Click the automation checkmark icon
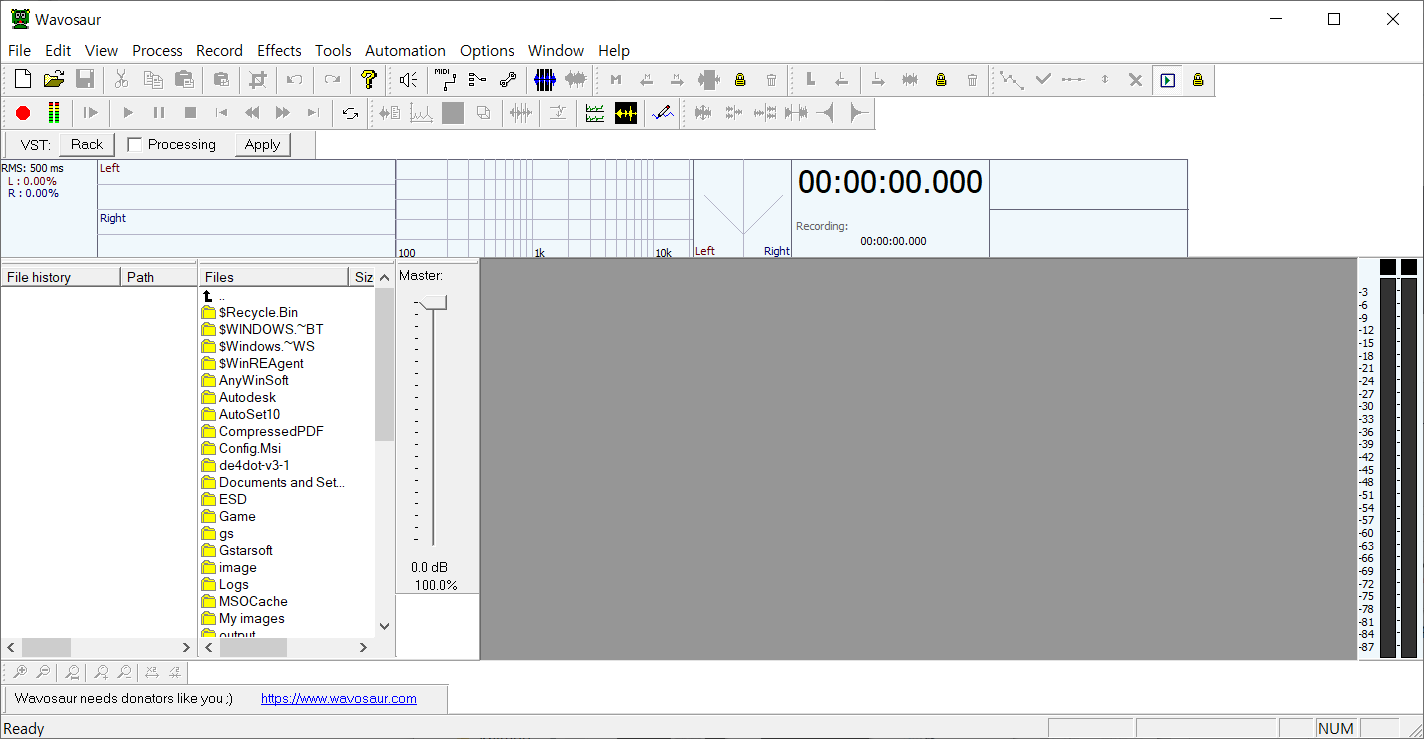Image resolution: width=1424 pixels, height=739 pixels. click(x=1043, y=80)
